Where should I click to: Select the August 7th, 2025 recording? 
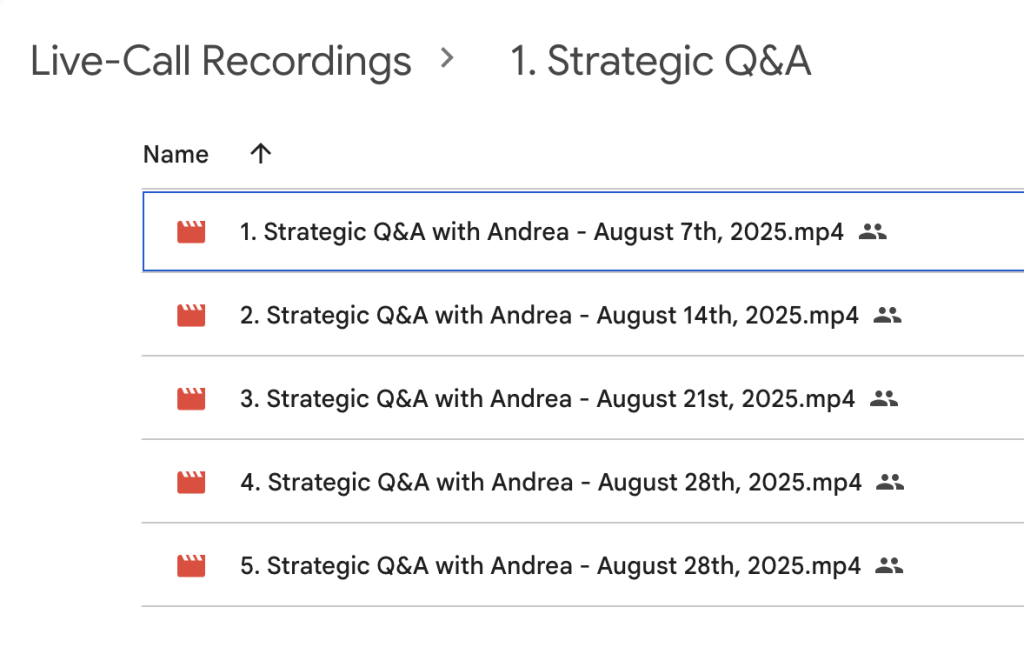point(541,233)
